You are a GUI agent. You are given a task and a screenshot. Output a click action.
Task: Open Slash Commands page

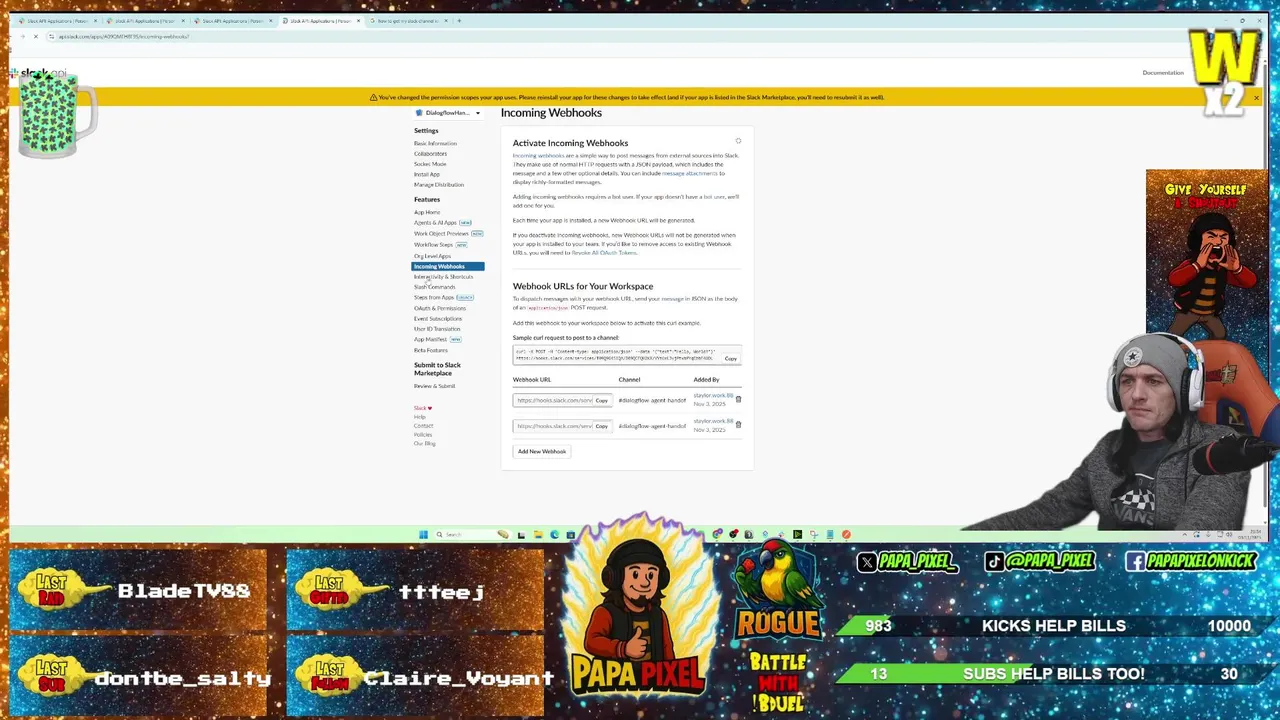coord(434,287)
